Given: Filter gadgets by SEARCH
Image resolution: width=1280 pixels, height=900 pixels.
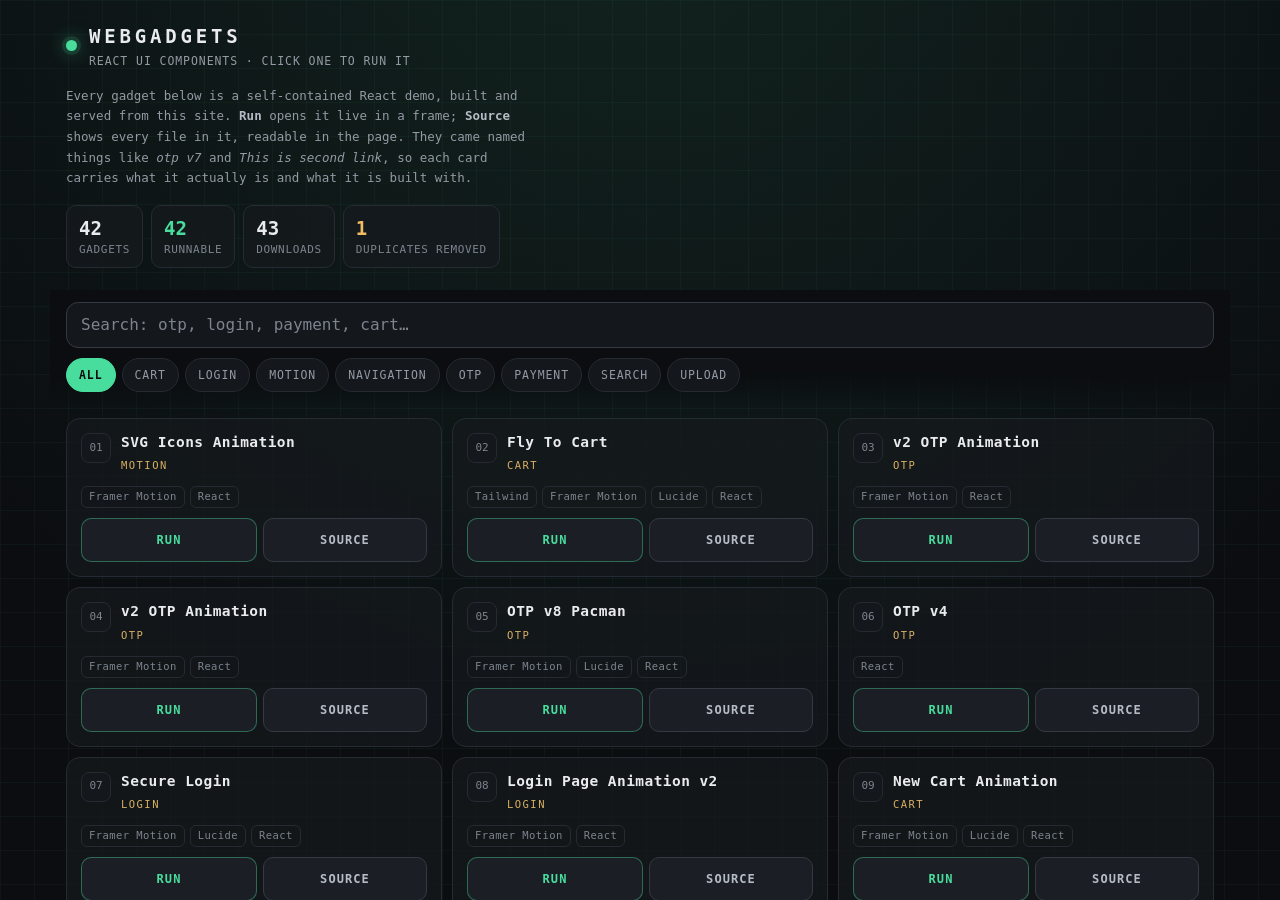Looking at the screenshot, I should pos(624,375).
